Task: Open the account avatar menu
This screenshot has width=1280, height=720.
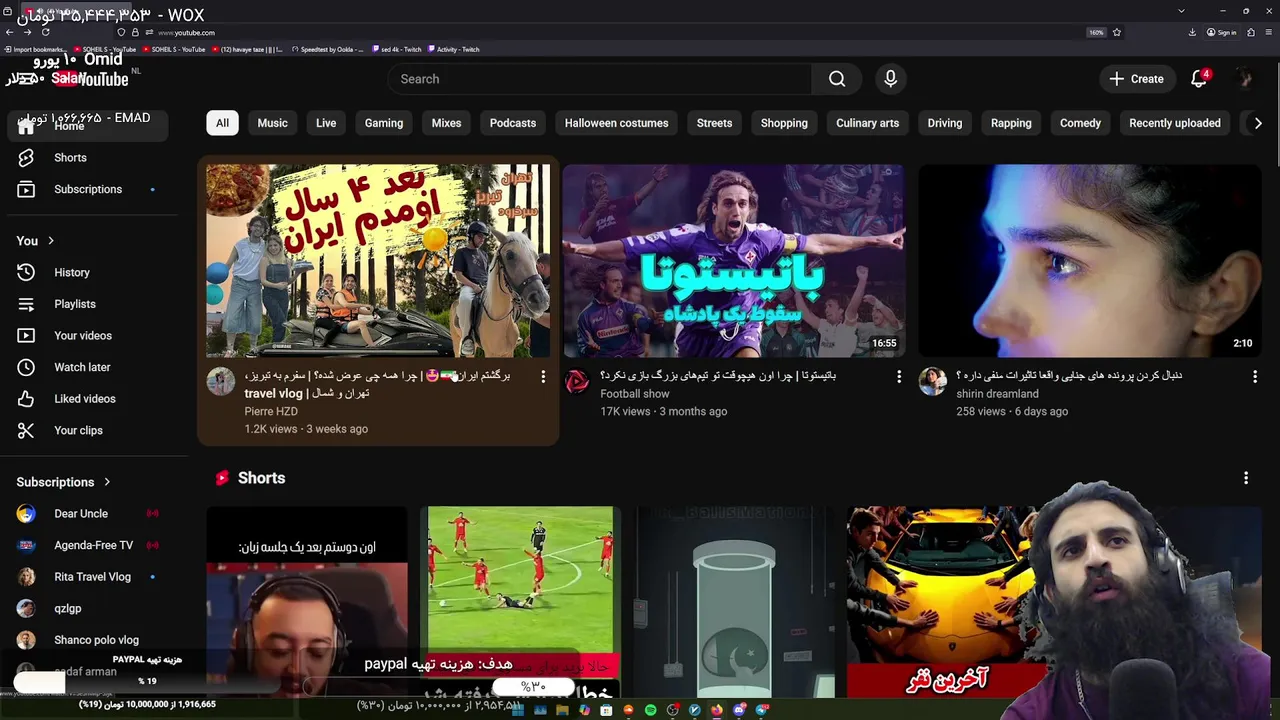Action: [x=1245, y=79]
